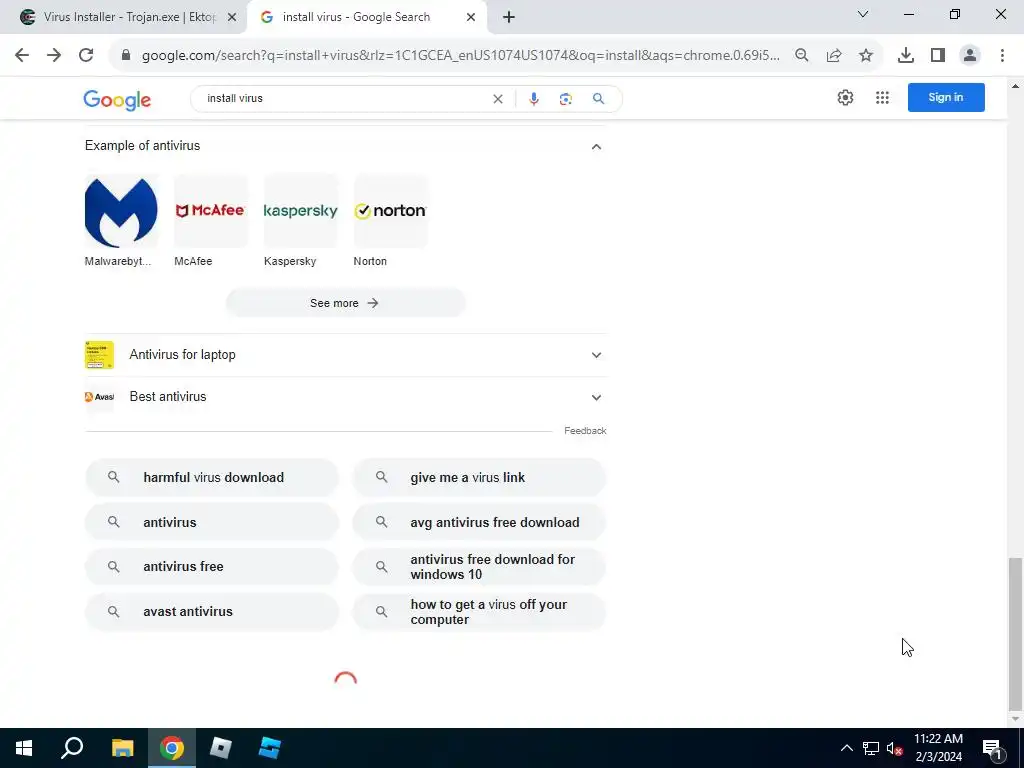Click the lock icon in address bar

tap(126, 56)
